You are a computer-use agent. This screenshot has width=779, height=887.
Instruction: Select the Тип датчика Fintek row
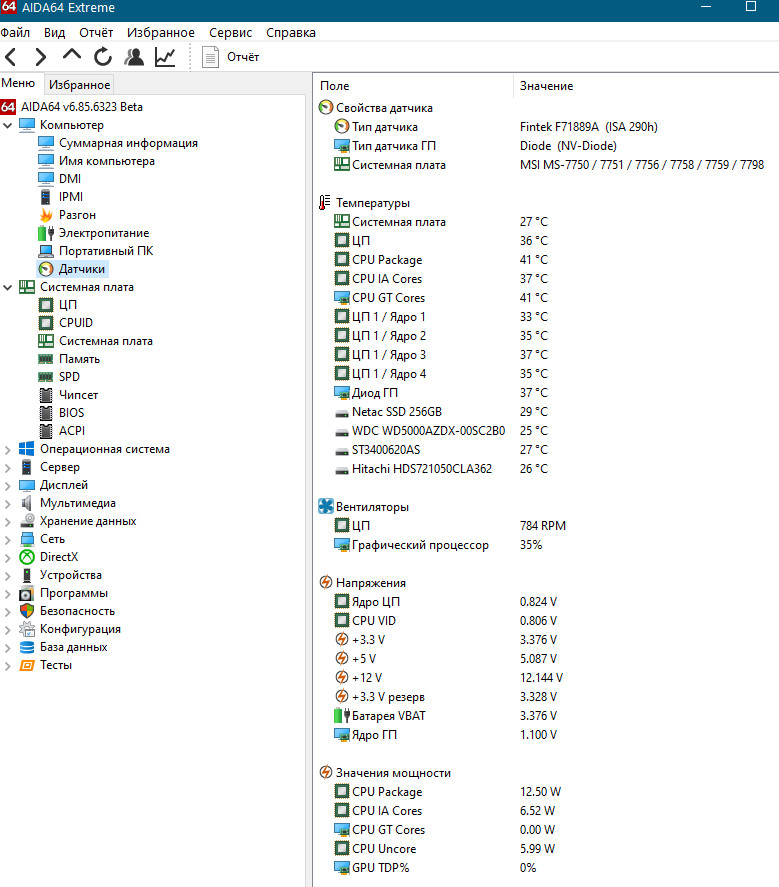coord(545,127)
